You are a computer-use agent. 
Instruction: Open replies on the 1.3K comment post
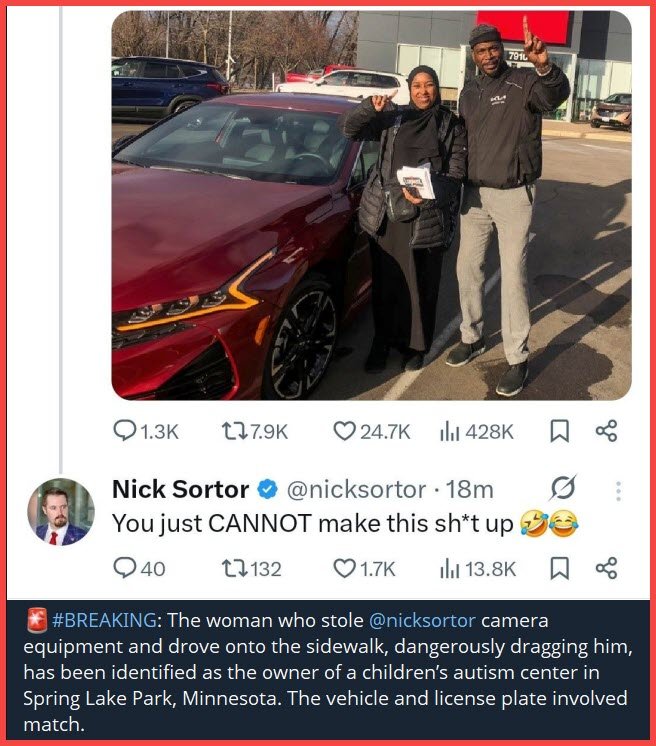coord(146,432)
